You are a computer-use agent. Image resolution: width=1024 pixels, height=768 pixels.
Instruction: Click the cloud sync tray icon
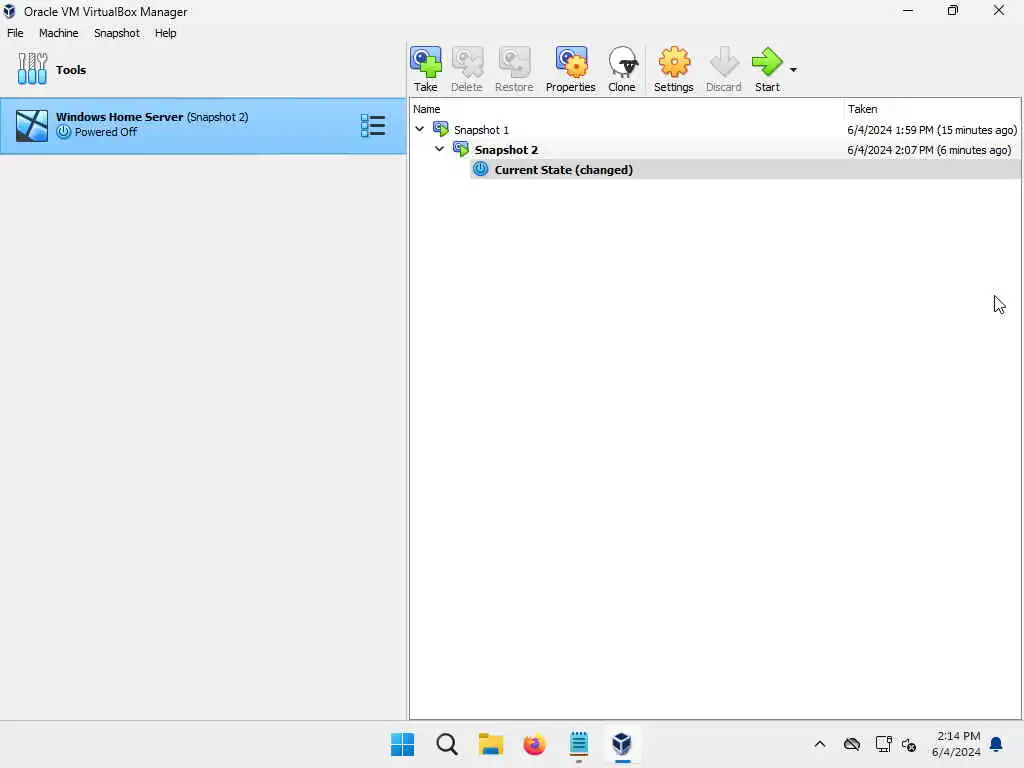click(x=852, y=744)
